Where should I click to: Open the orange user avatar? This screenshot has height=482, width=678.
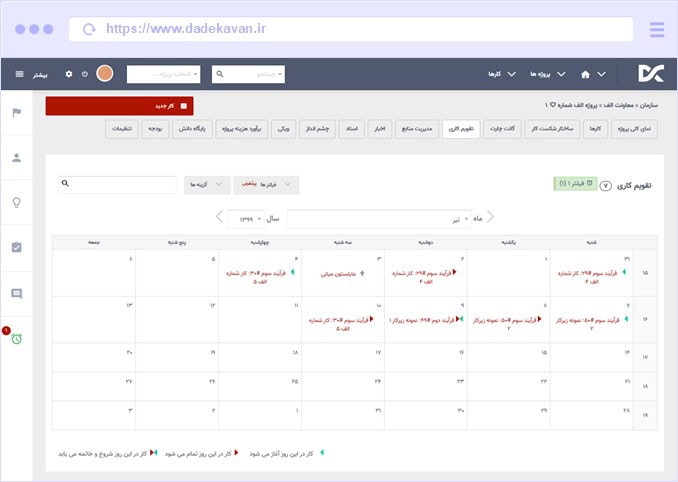pyautogui.click(x=105, y=73)
